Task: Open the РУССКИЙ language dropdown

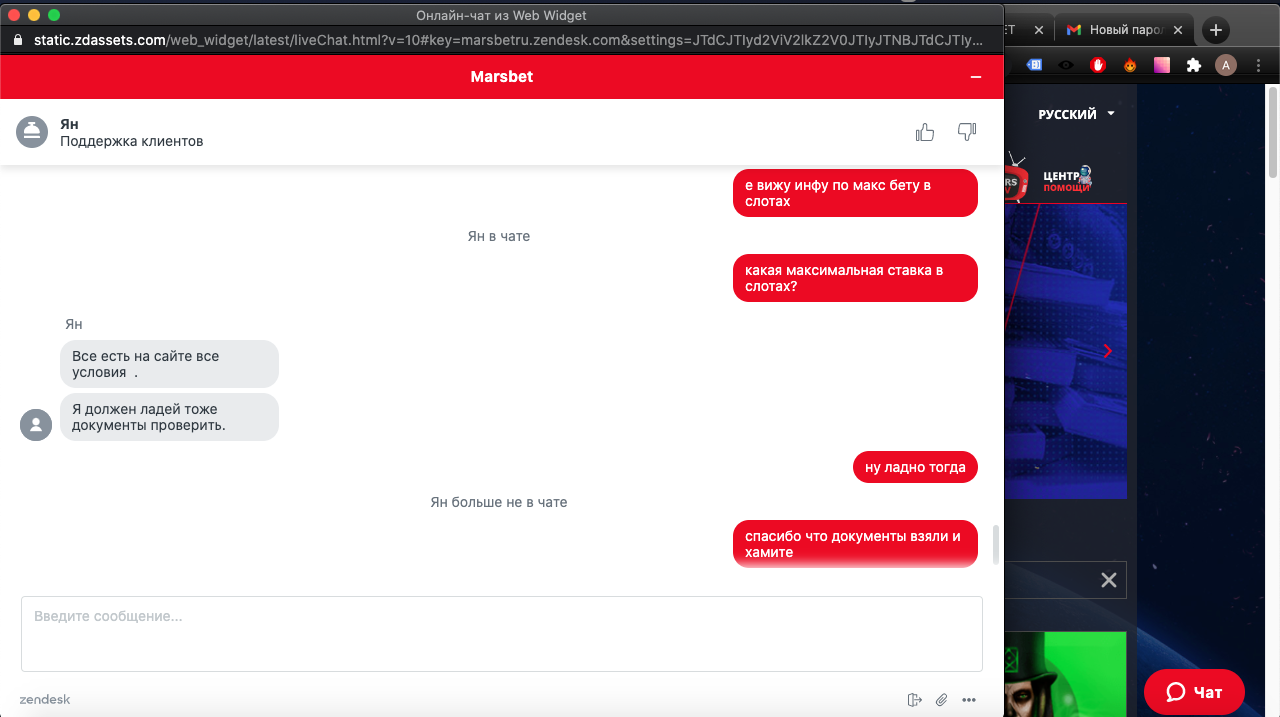Action: [1076, 114]
